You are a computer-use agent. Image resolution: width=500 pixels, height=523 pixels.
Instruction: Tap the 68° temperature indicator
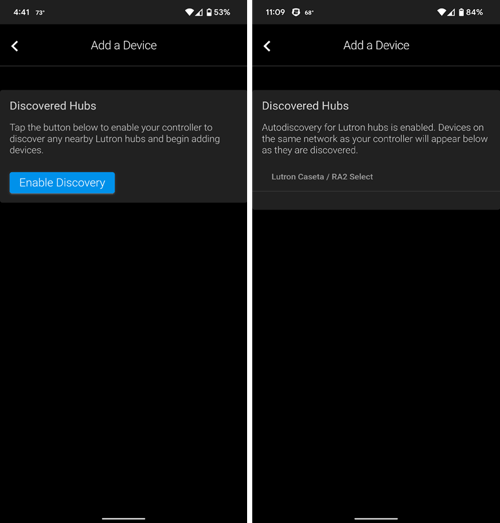[x=309, y=13]
